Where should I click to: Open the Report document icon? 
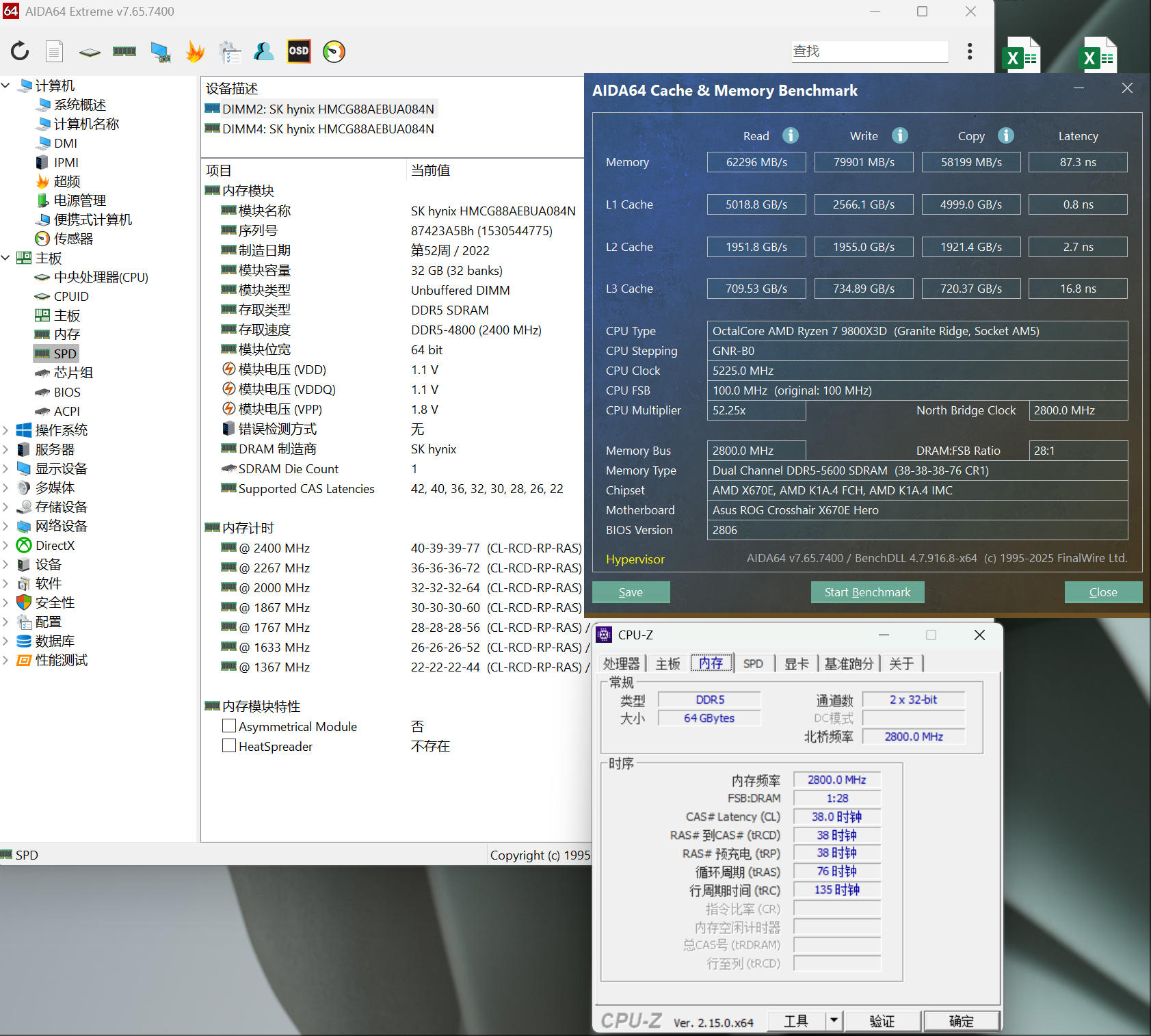point(55,51)
